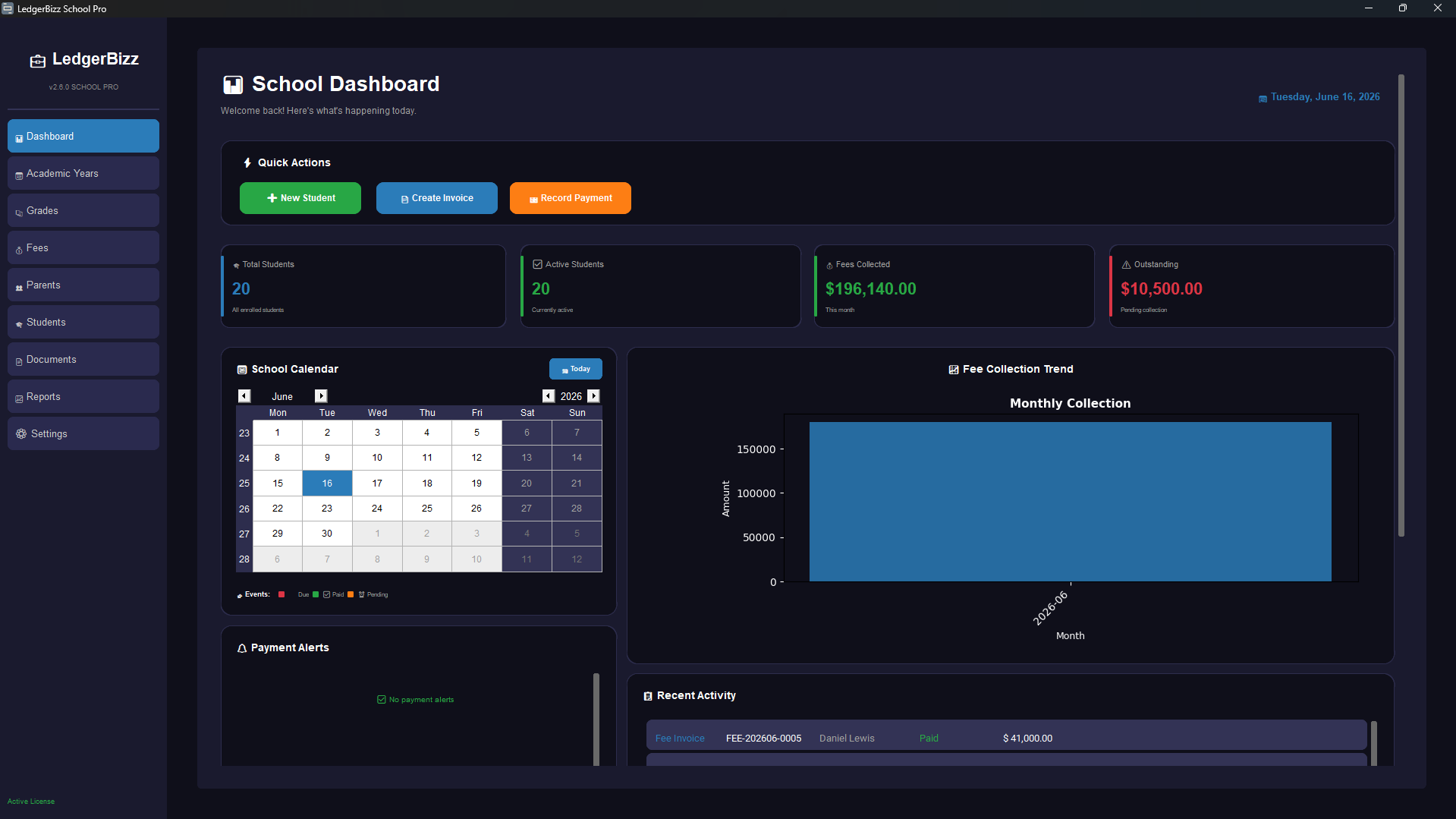This screenshot has width=1456, height=819.
Task: Click the Outstanding amount $10,500.00
Action: 1162,288
